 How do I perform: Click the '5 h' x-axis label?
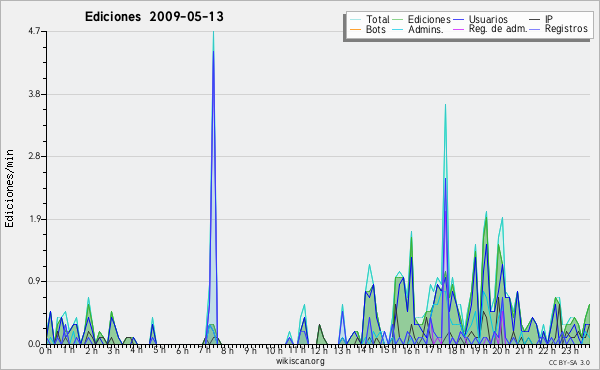click(159, 350)
